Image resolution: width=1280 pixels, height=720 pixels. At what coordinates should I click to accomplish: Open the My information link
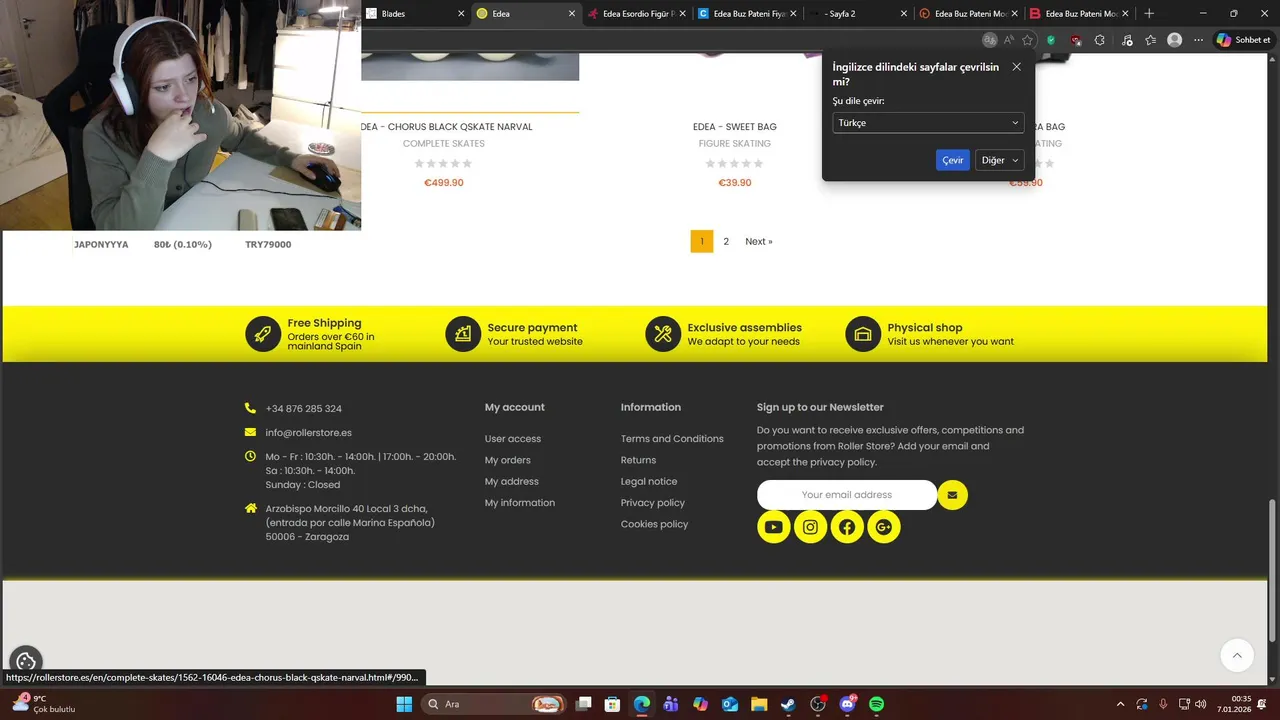point(520,503)
